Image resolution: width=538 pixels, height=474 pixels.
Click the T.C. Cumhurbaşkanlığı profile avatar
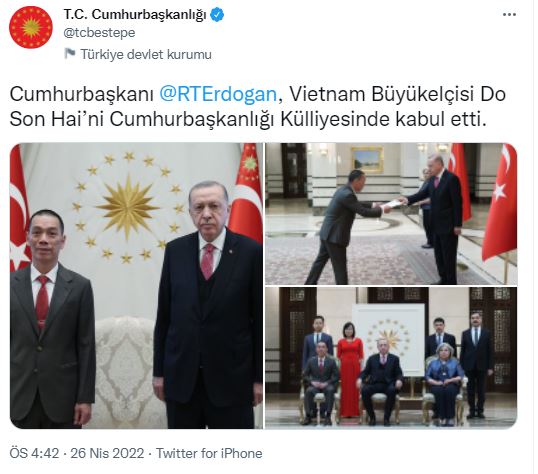tap(31, 27)
